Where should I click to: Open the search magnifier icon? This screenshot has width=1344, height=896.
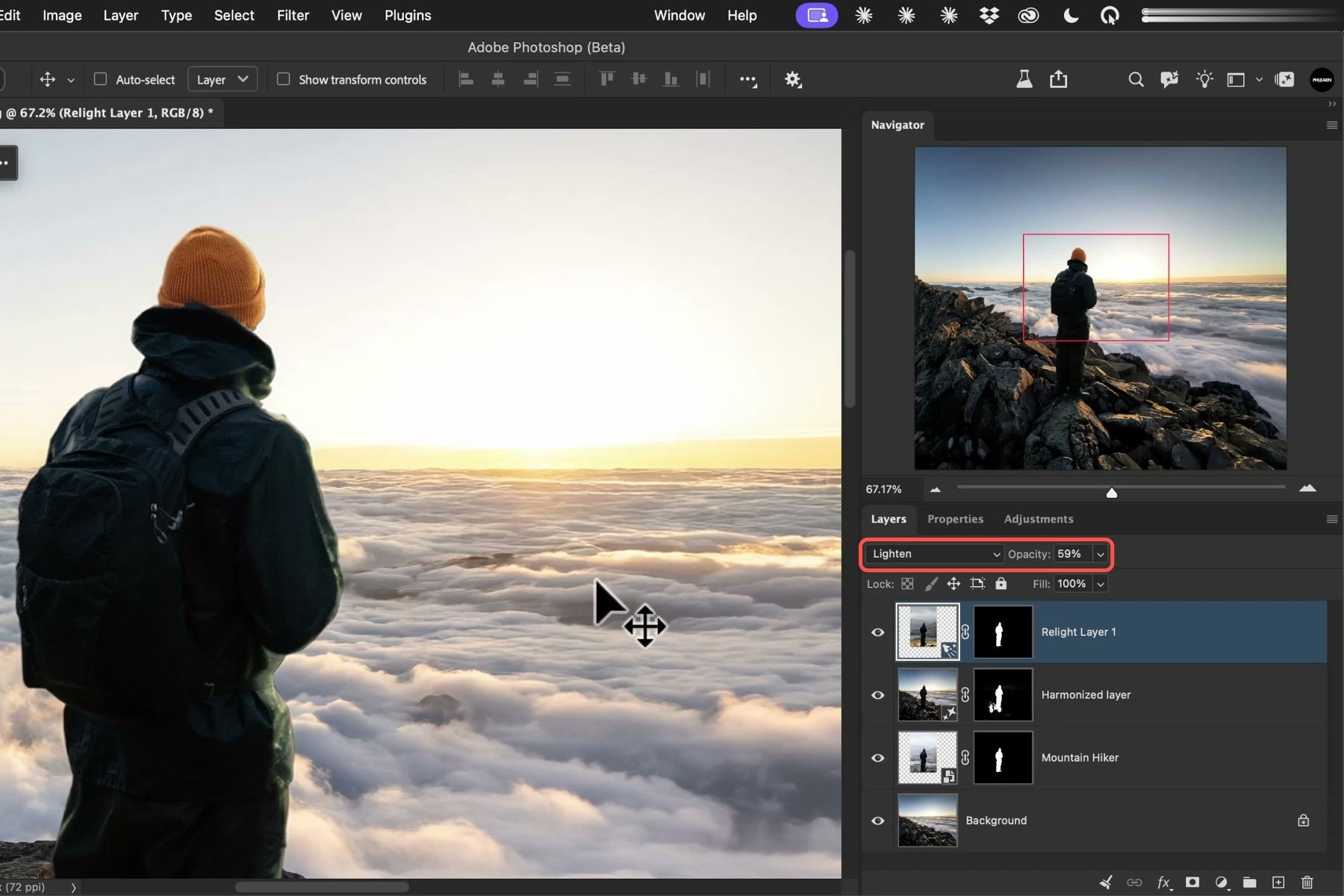click(x=1136, y=79)
